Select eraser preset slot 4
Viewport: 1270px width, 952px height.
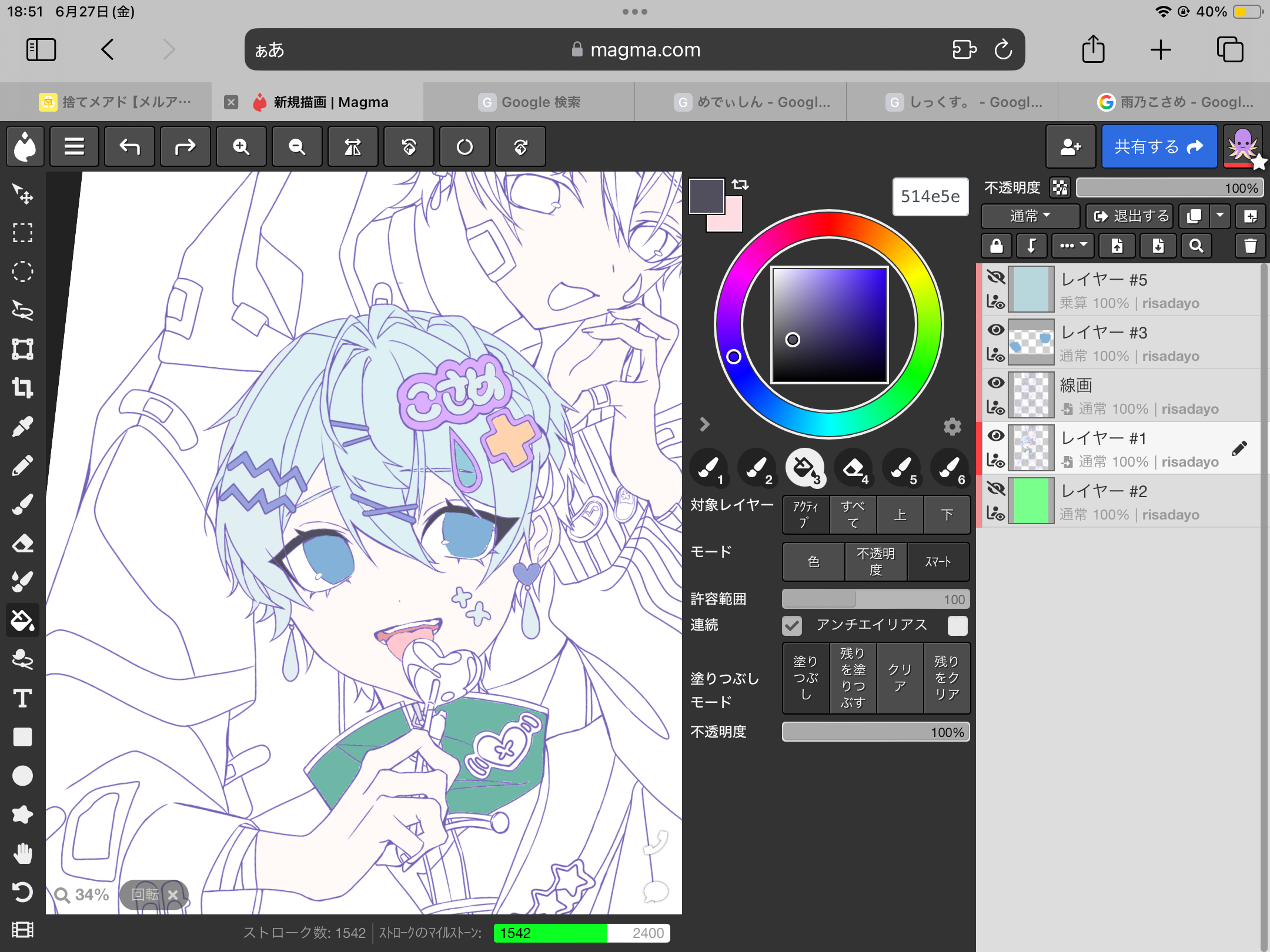854,468
